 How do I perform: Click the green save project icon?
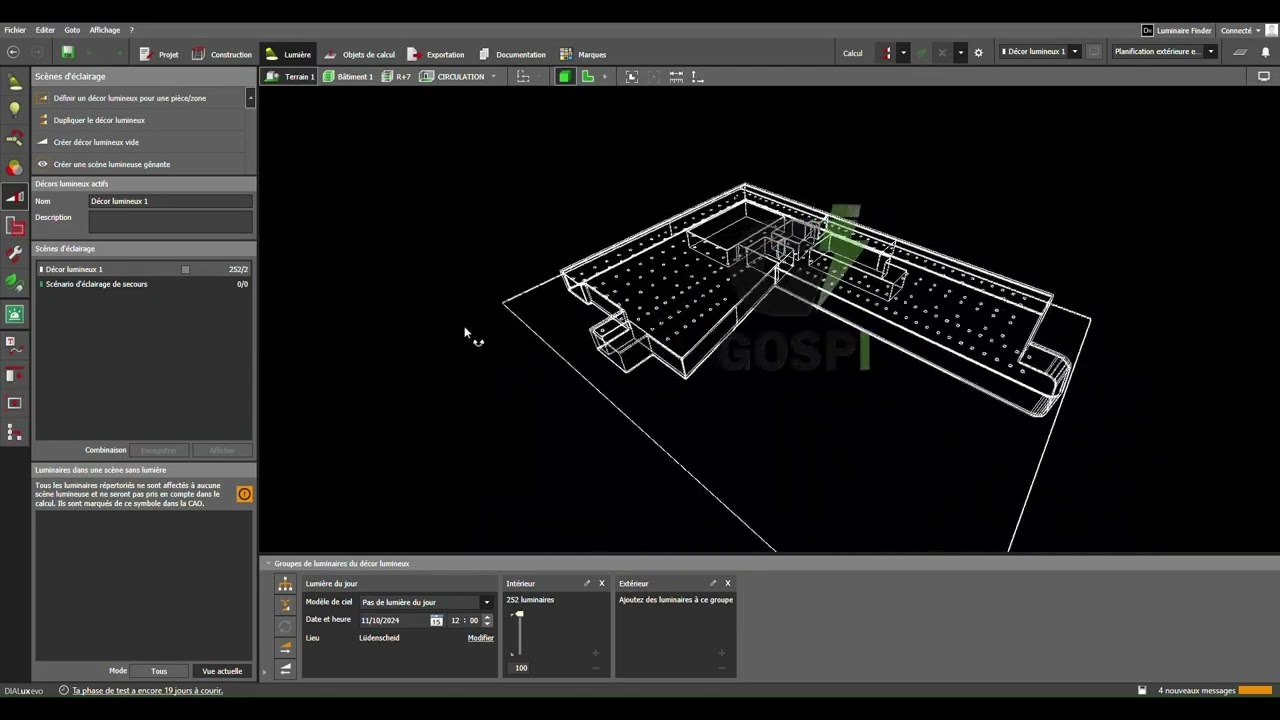click(67, 53)
